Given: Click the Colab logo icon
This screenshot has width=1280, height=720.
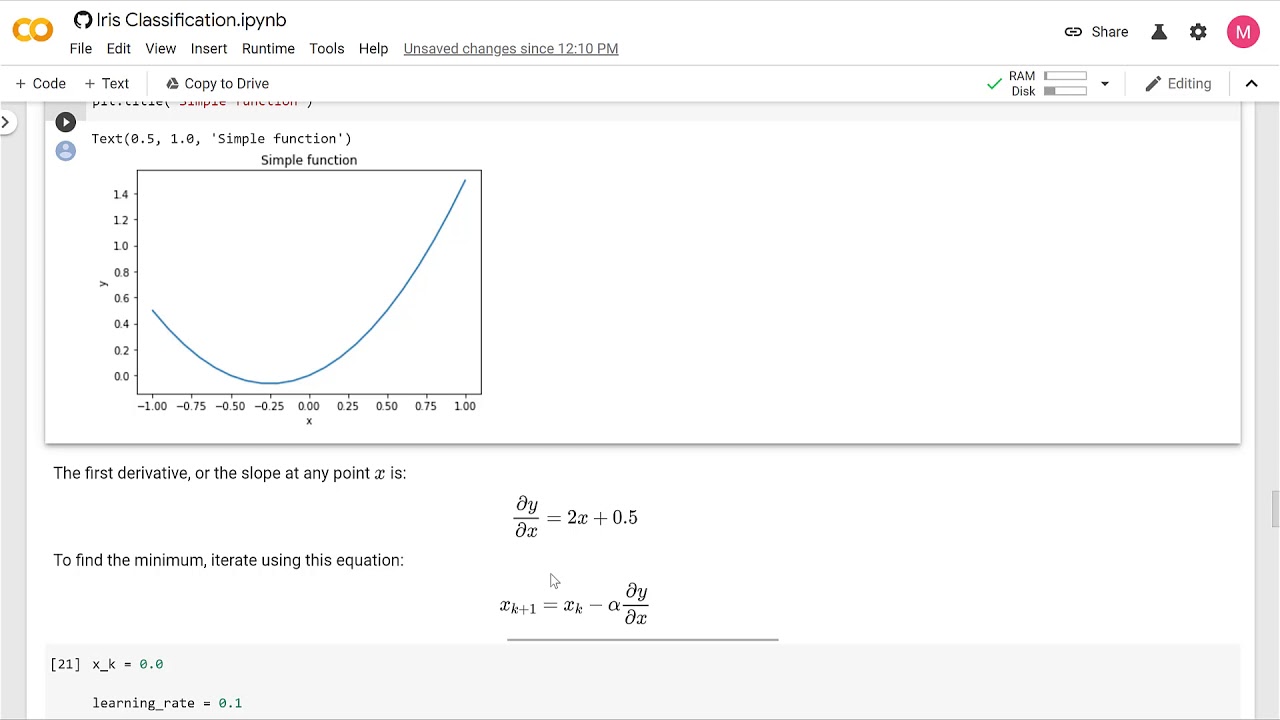Looking at the screenshot, I should (33, 31).
